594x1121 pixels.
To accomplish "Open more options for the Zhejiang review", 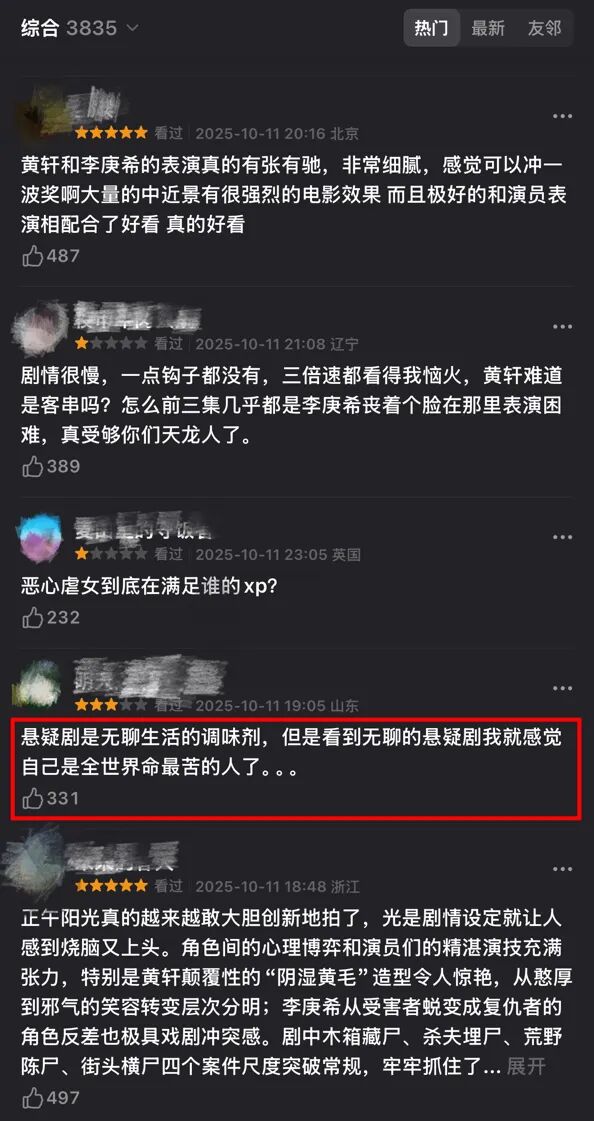I will point(563,869).
